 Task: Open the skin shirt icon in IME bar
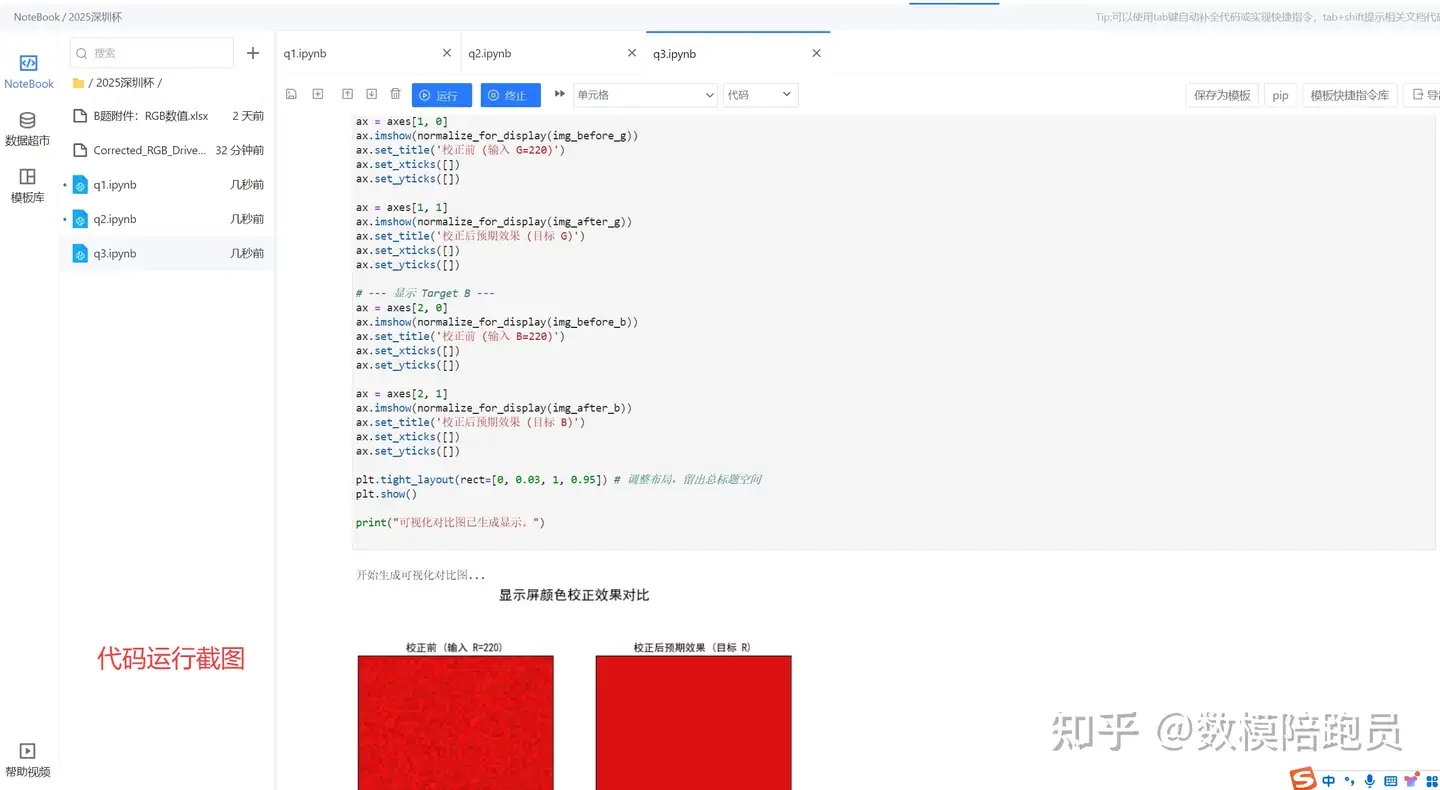pyautogui.click(x=1411, y=780)
